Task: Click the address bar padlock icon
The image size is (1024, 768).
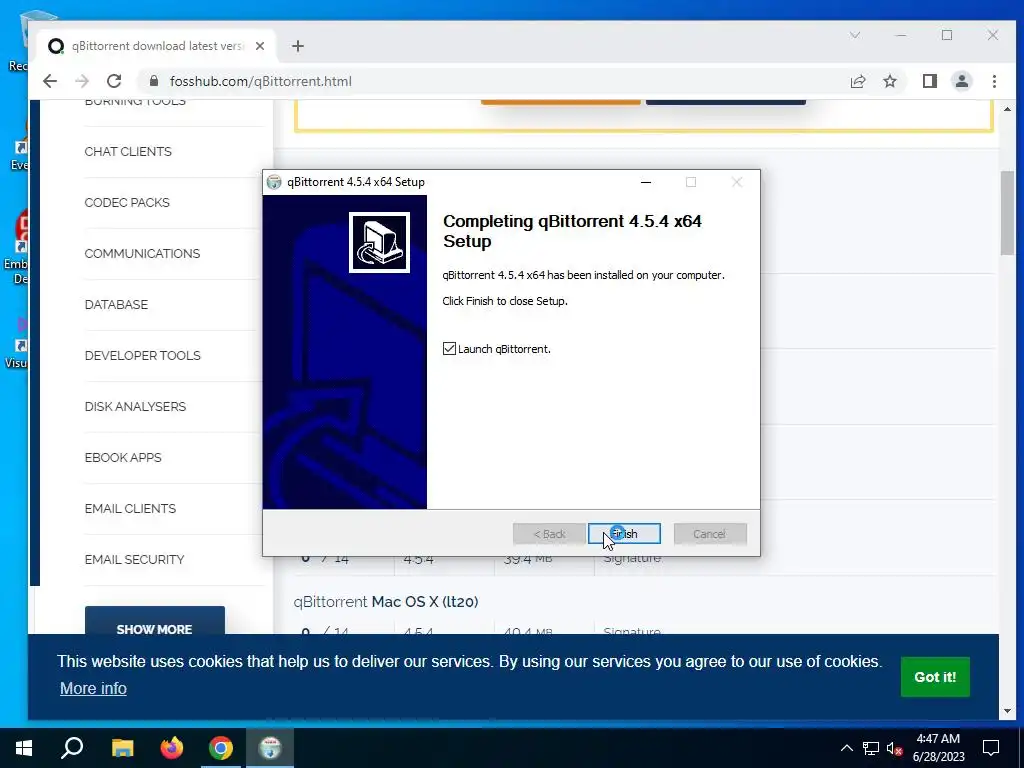Action: tap(154, 81)
